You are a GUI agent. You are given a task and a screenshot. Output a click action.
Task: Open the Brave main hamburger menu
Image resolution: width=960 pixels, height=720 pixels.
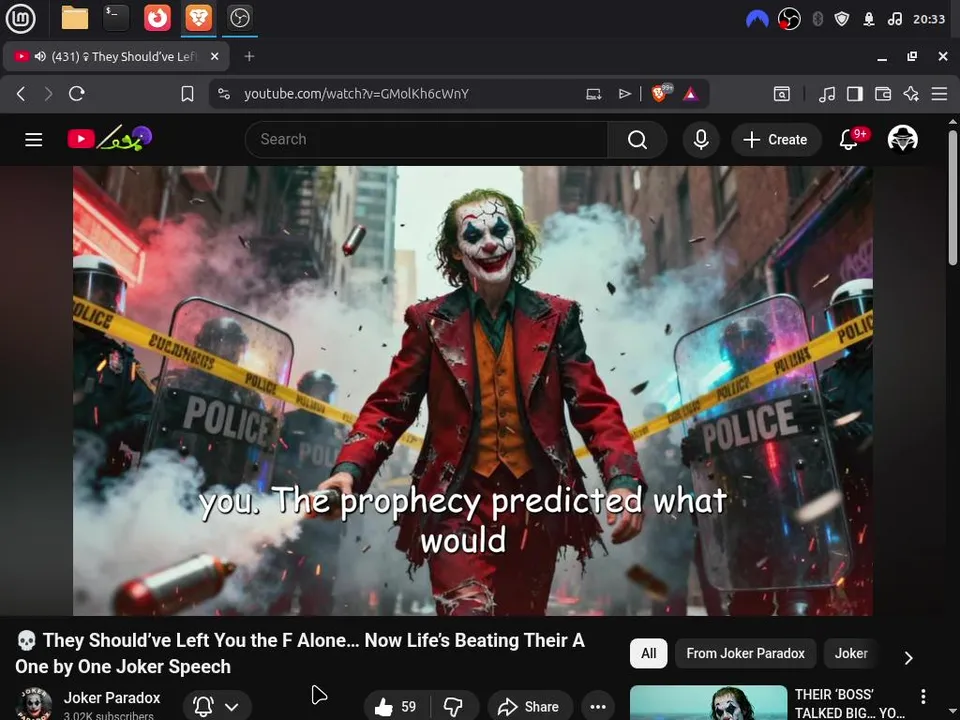tap(939, 94)
